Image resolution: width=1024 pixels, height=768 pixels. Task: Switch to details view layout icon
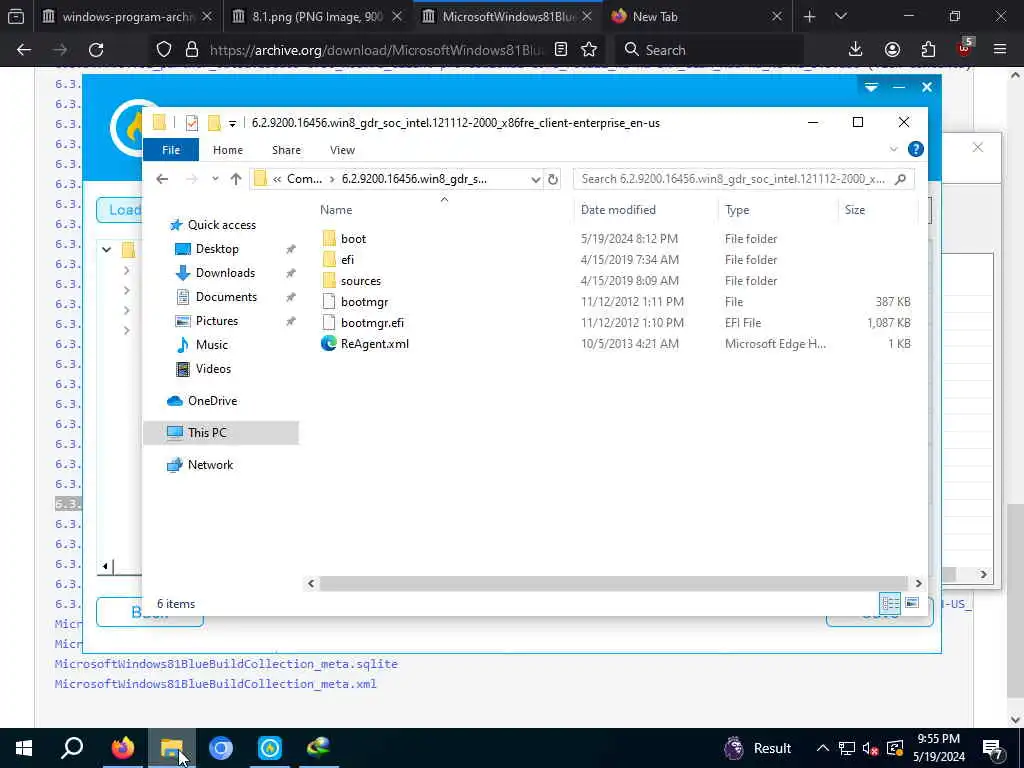(x=890, y=603)
